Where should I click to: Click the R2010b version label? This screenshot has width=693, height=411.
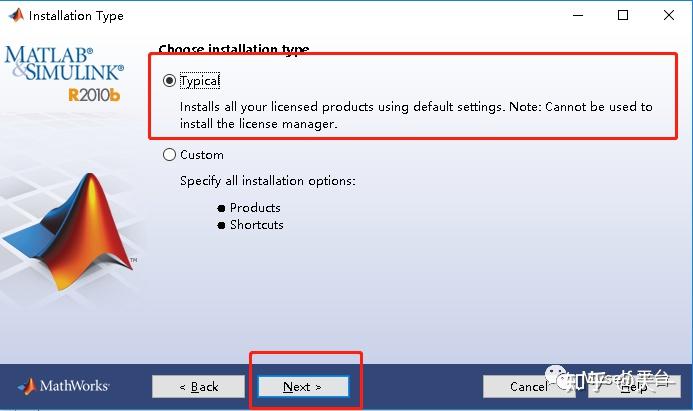(x=94, y=95)
